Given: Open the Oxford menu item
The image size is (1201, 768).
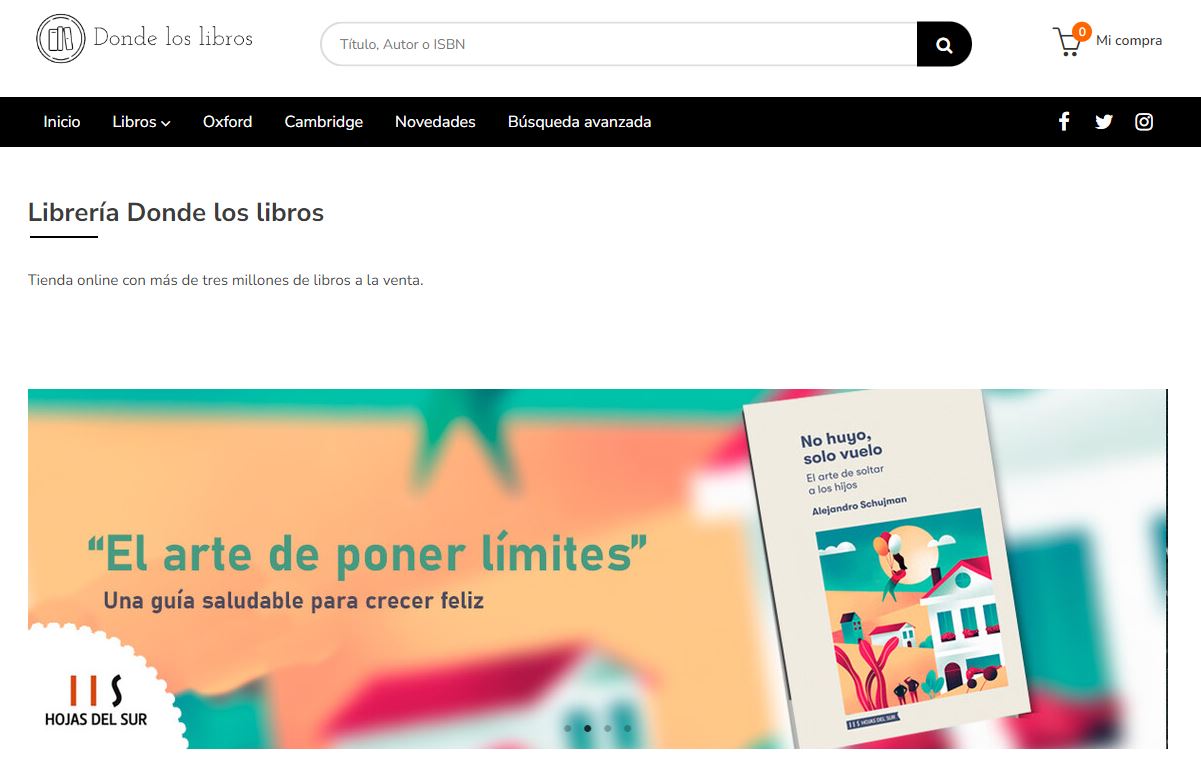Looking at the screenshot, I should click(x=227, y=122).
